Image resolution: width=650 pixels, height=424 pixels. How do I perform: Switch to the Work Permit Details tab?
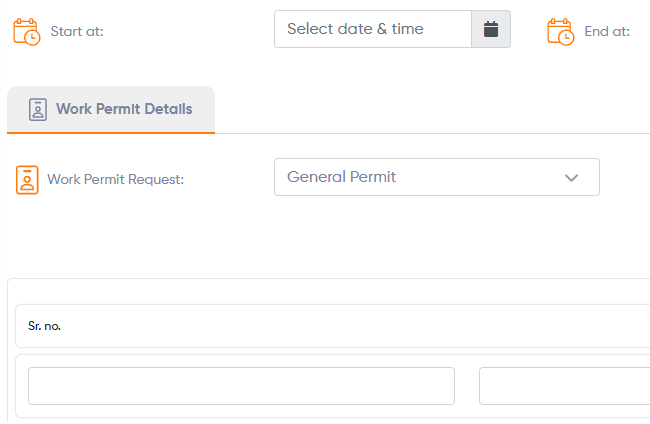click(111, 110)
